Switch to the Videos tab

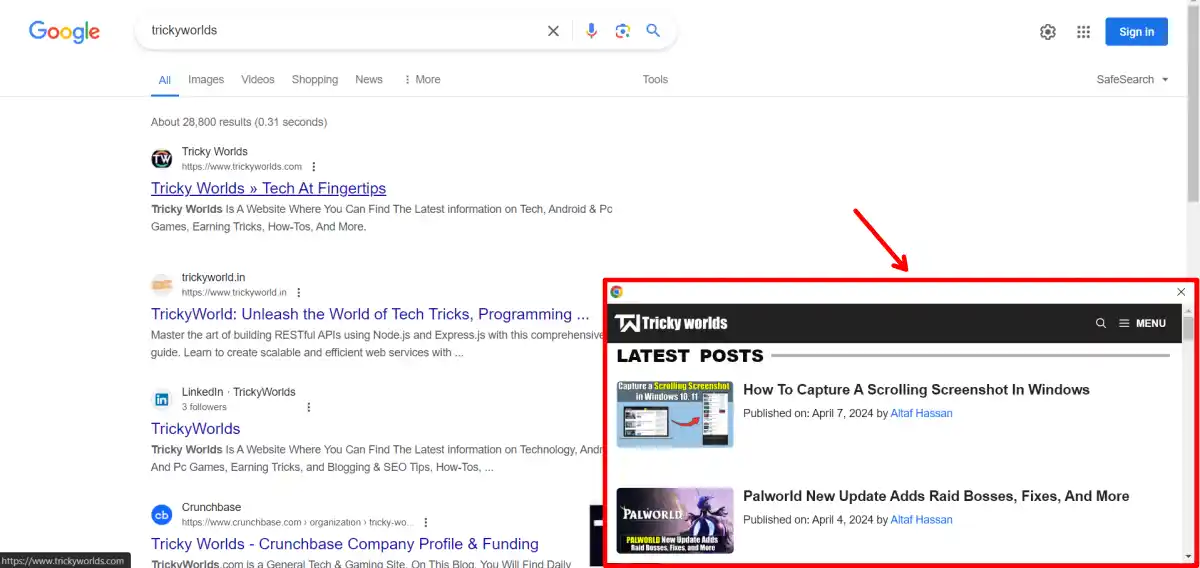pos(258,80)
